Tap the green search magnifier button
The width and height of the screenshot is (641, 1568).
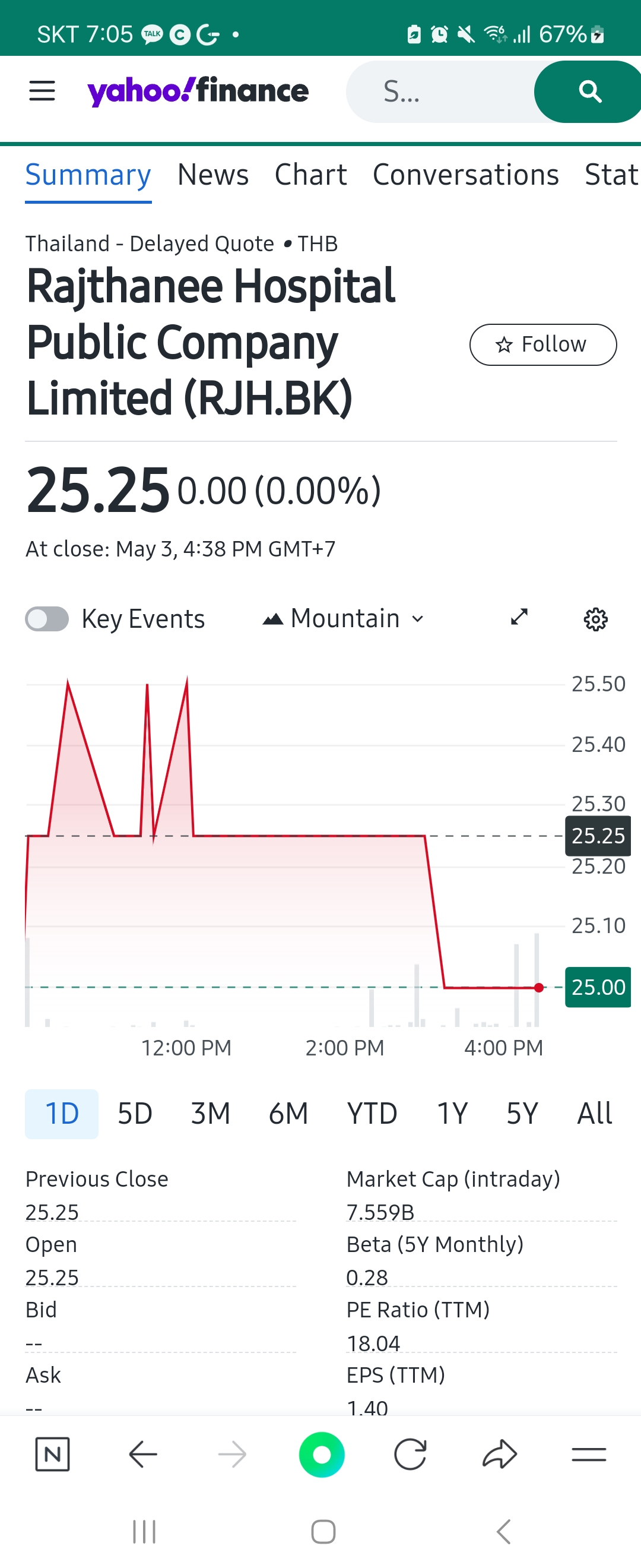click(588, 92)
